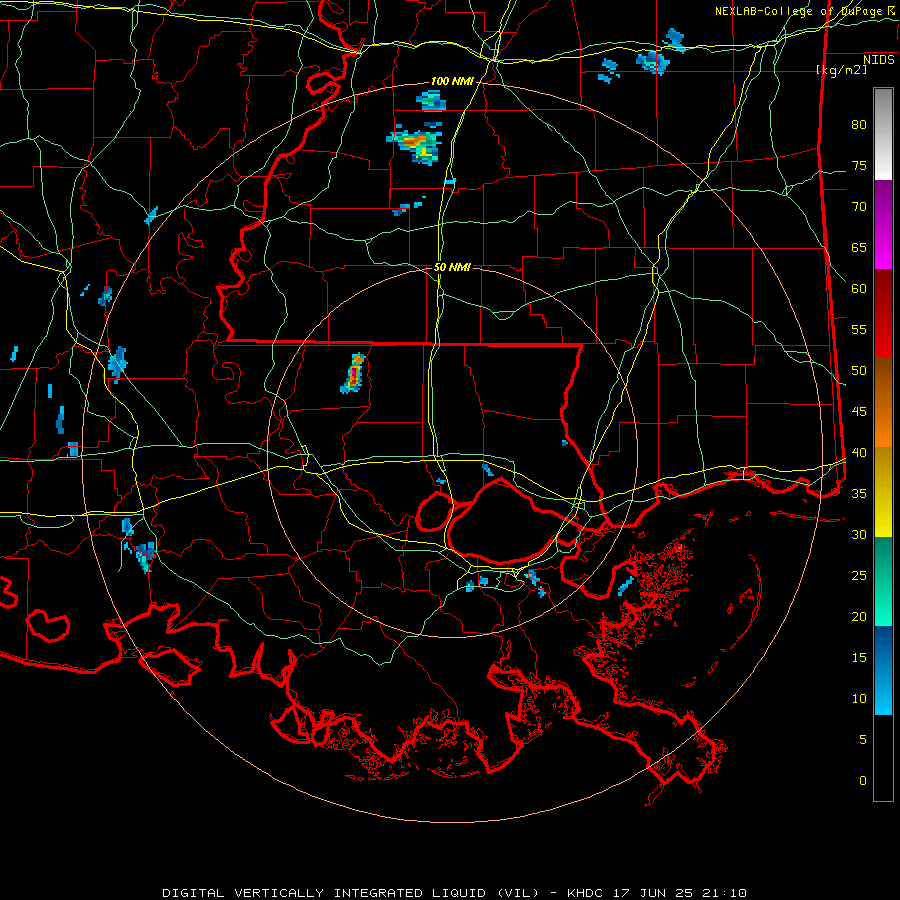Click scale value 75 on the legend

(859, 166)
